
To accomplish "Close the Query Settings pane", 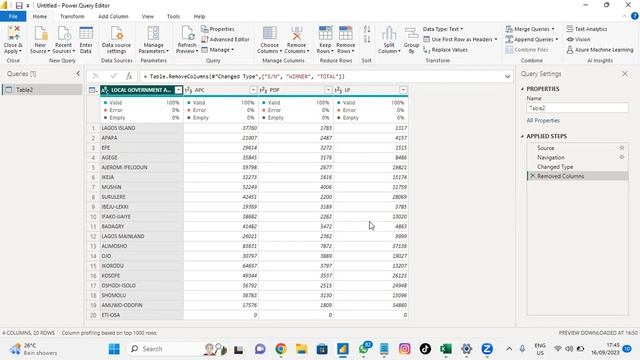I will click(625, 73).
